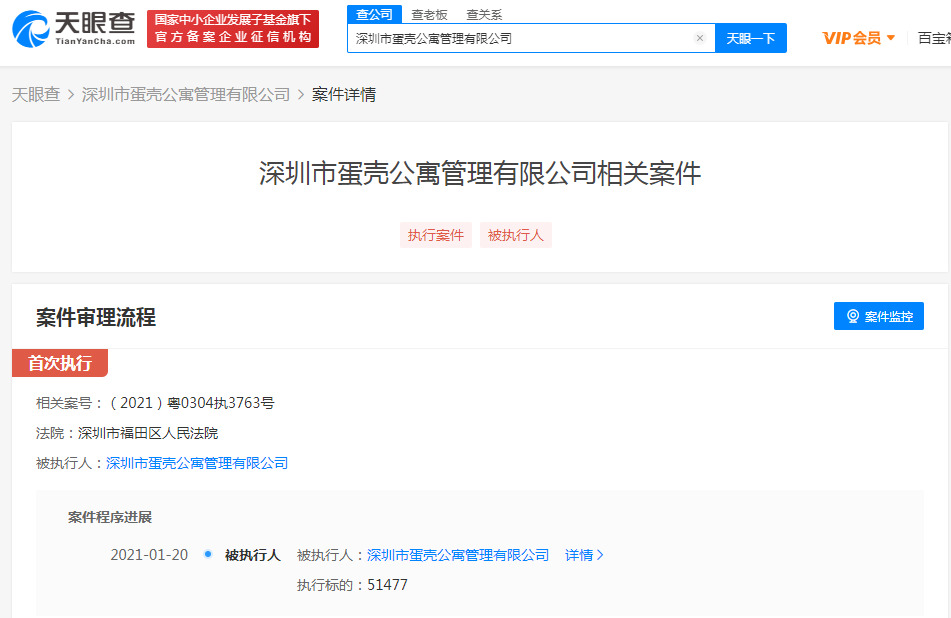Open 详情 link with arrow
The height and width of the screenshot is (618, 951).
point(584,555)
